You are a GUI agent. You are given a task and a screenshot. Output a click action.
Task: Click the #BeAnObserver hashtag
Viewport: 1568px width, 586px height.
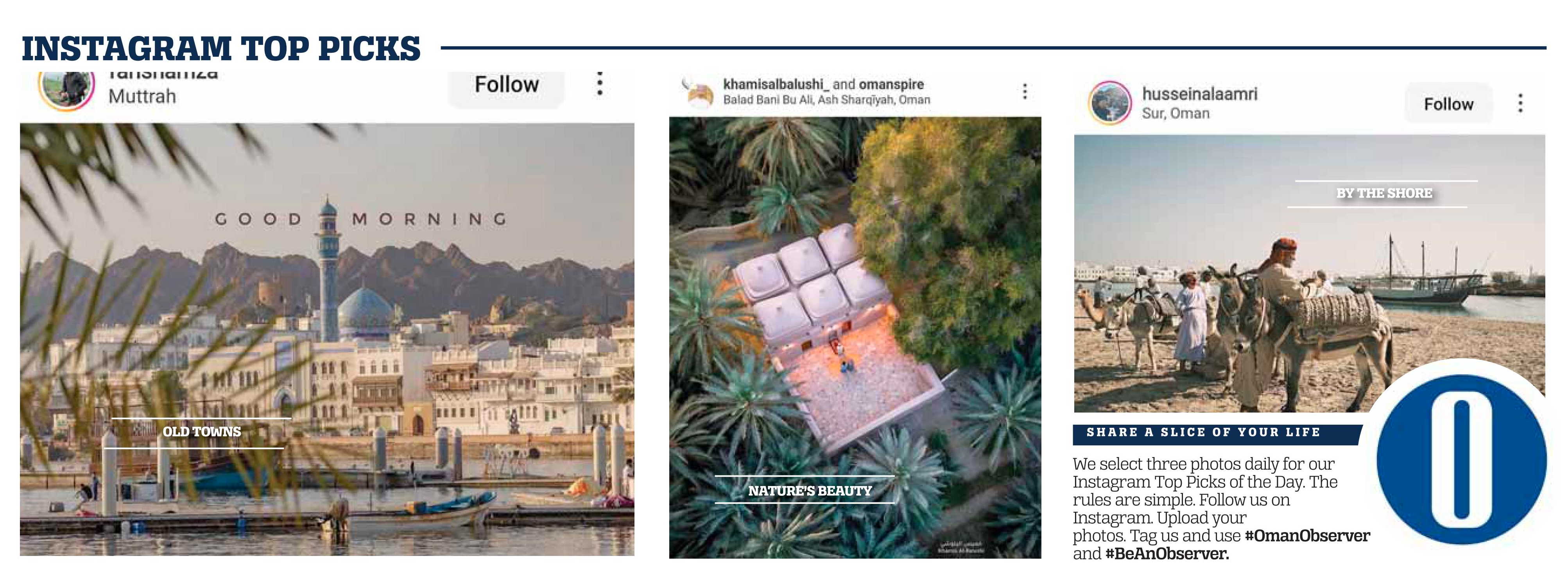click(x=1167, y=554)
